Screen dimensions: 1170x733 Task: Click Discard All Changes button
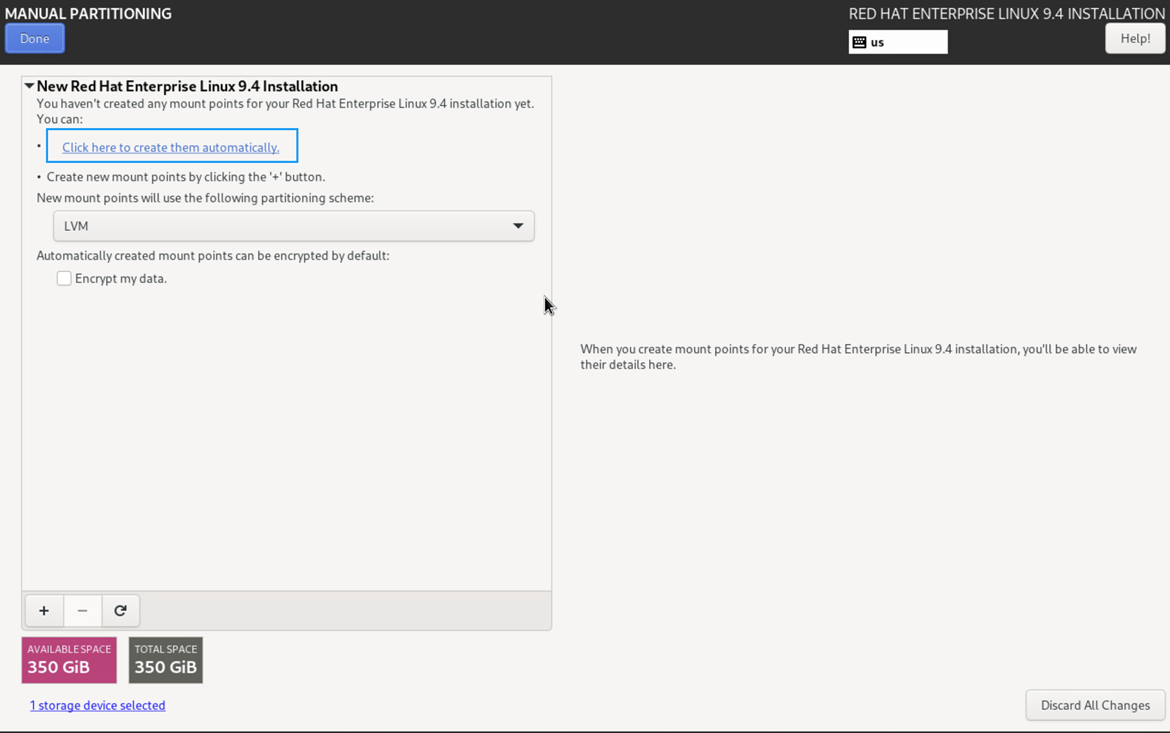(1095, 705)
